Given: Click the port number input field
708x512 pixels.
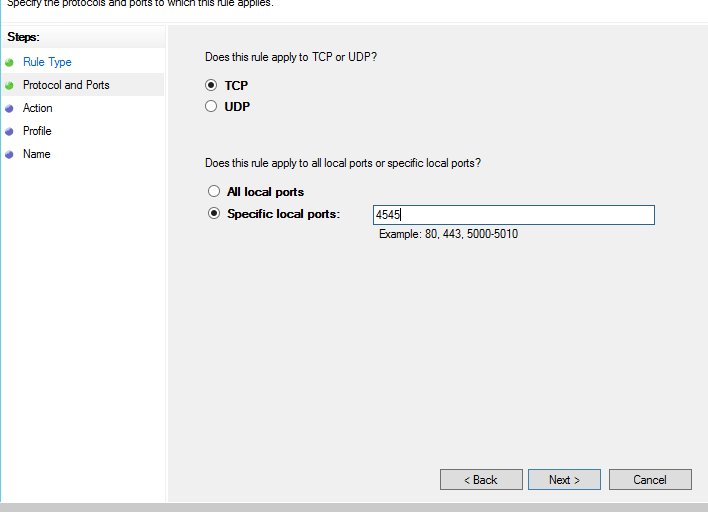Looking at the screenshot, I should 514,215.
